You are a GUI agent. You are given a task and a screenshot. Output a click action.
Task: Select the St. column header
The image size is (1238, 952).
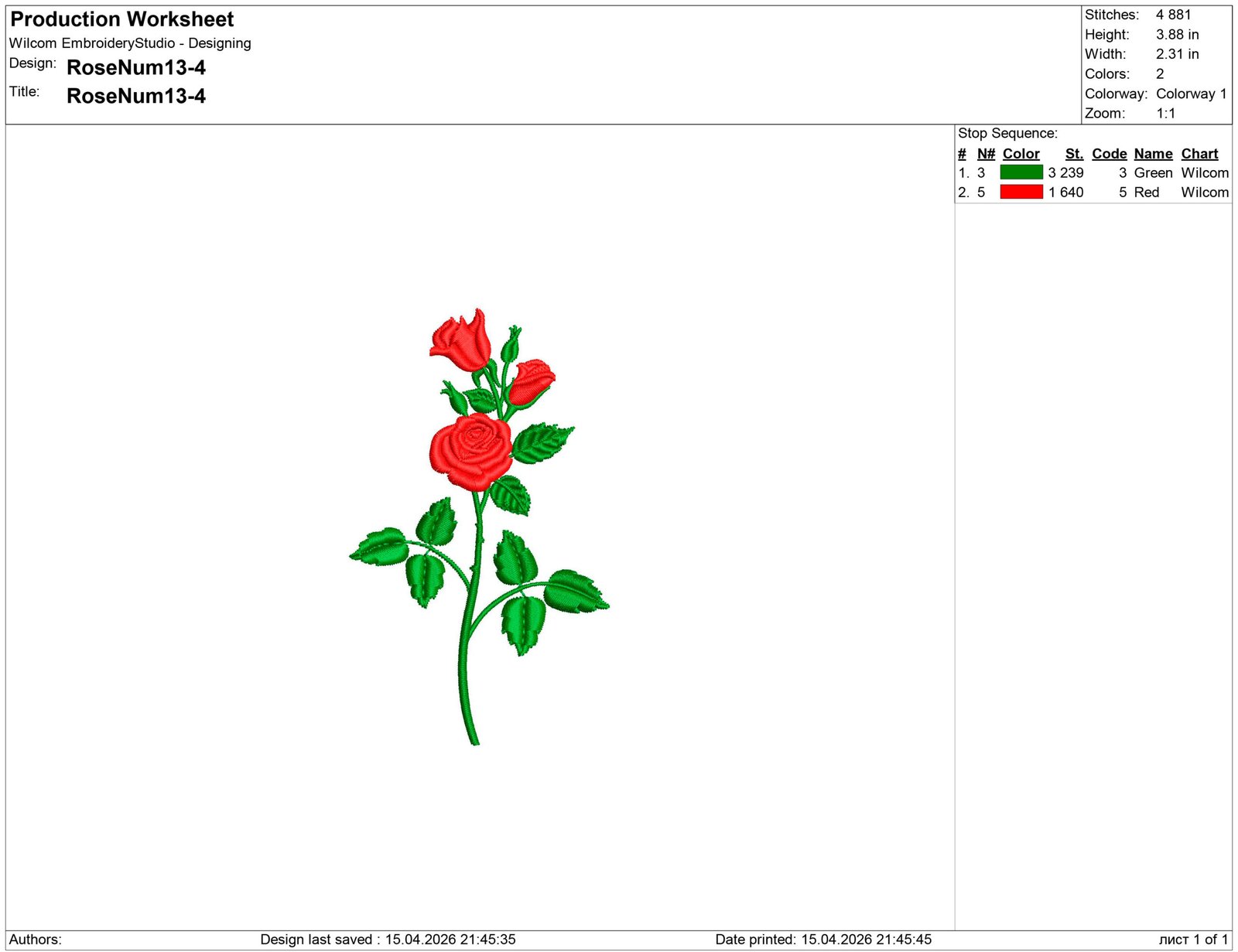tap(1073, 154)
